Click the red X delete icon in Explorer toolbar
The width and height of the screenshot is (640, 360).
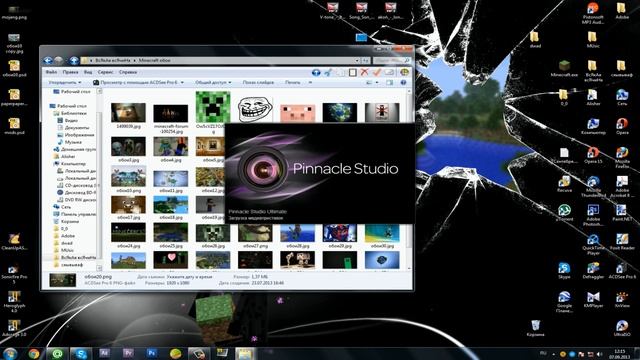(364, 72)
